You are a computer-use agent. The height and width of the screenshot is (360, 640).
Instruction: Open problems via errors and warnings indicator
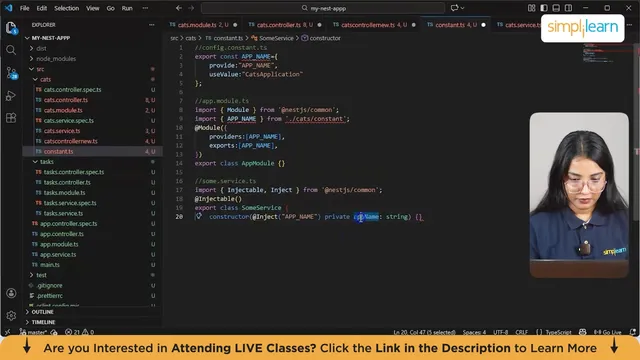pos(80,332)
